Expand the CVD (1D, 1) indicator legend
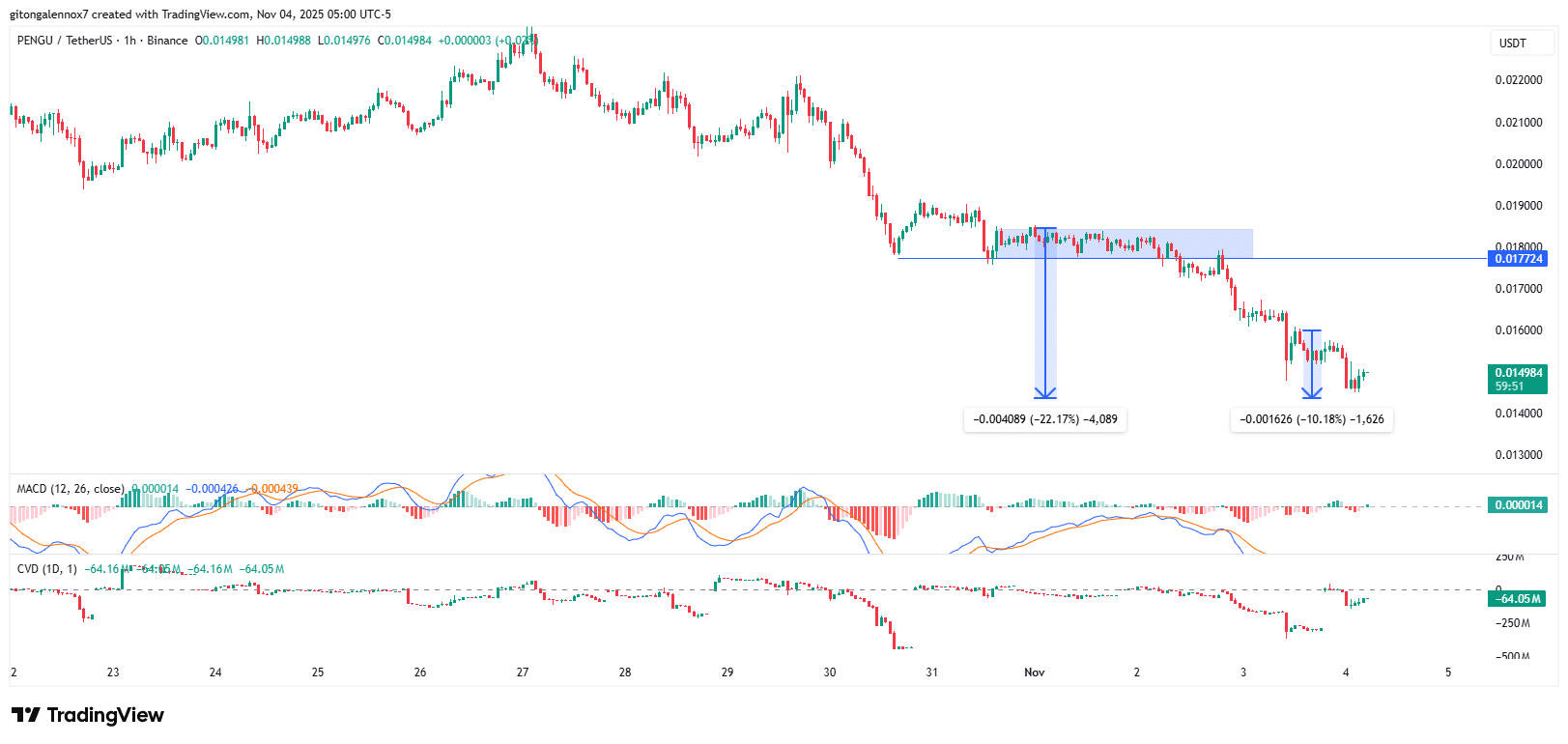The image size is (1568, 744). coord(46,569)
